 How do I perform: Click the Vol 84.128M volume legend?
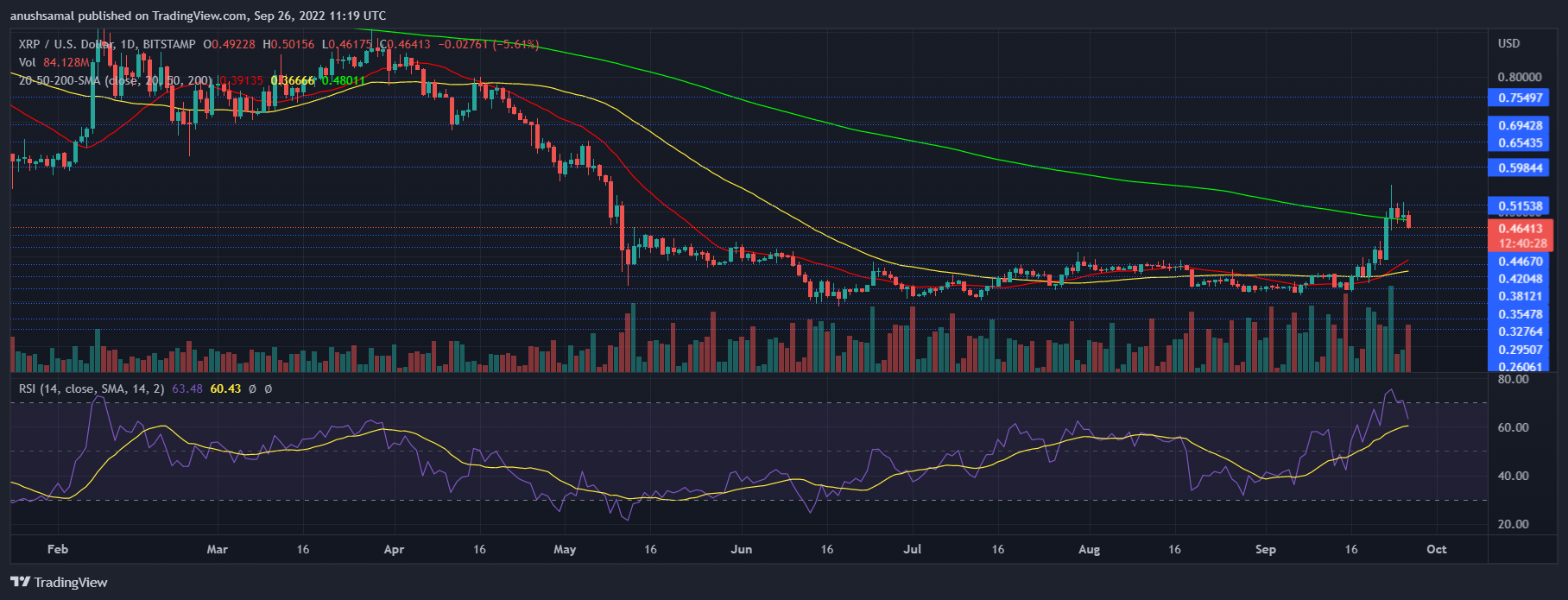click(55, 62)
